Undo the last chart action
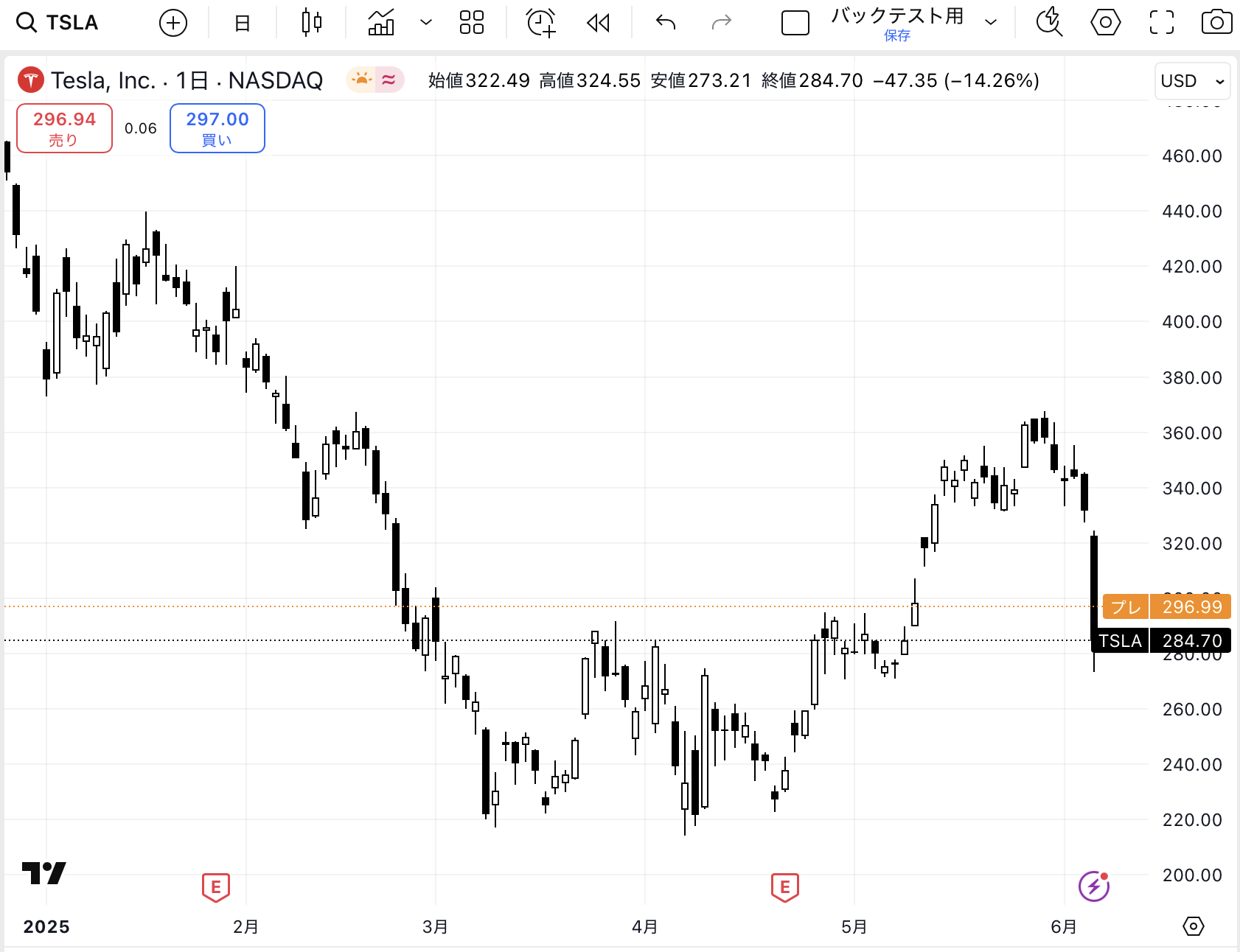 pyautogui.click(x=666, y=23)
